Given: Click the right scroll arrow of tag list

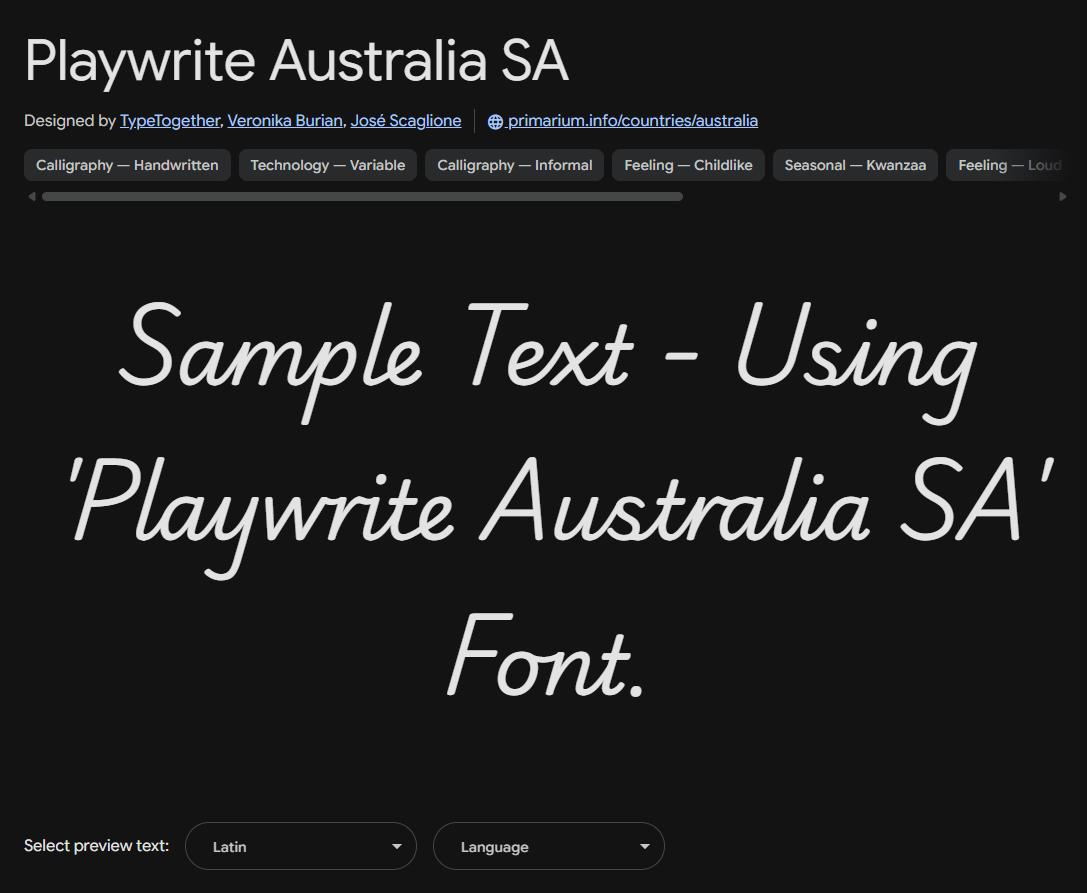Looking at the screenshot, I should point(1063,197).
